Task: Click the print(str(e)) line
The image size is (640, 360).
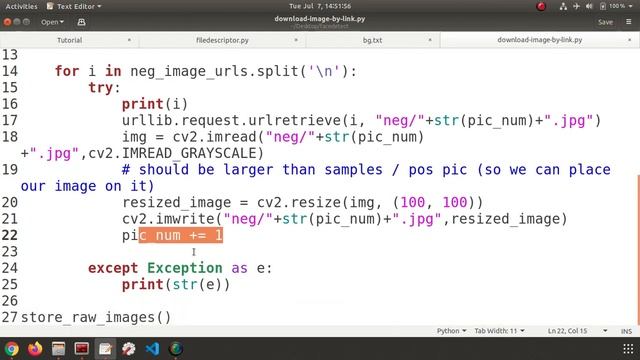Action: (x=176, y=284)
